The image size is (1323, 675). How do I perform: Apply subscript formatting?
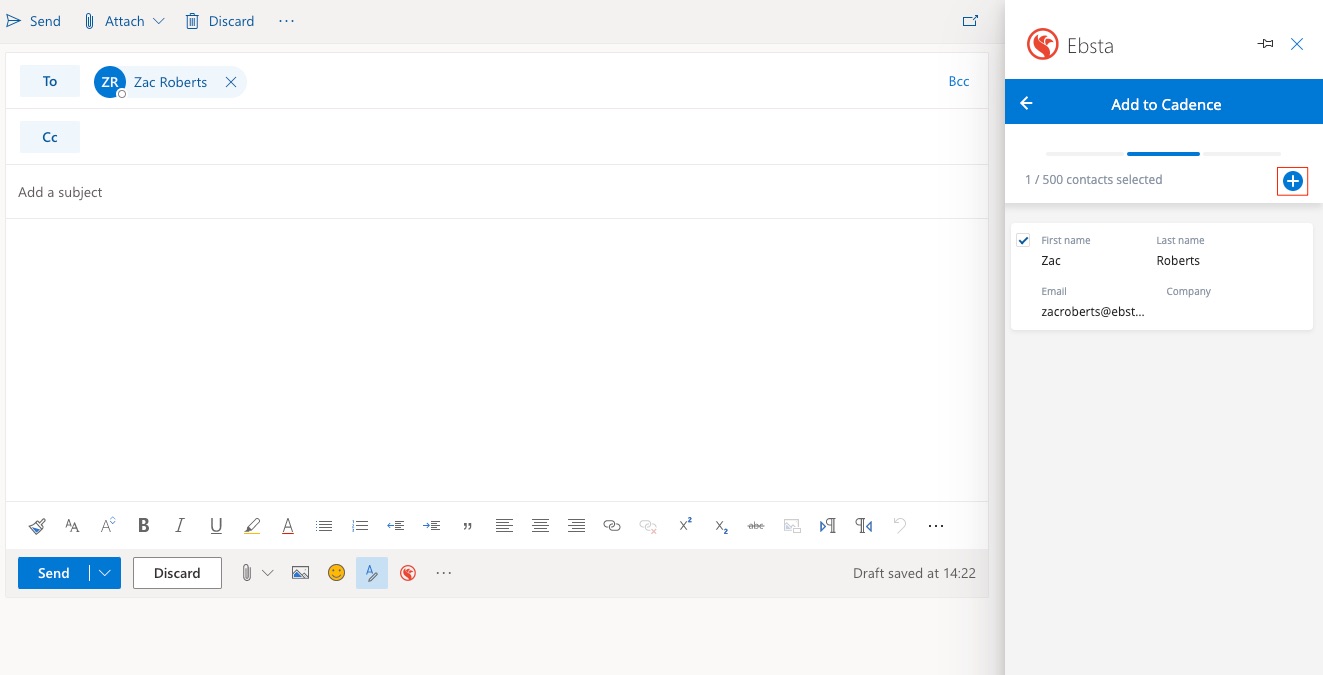(721, 525)
